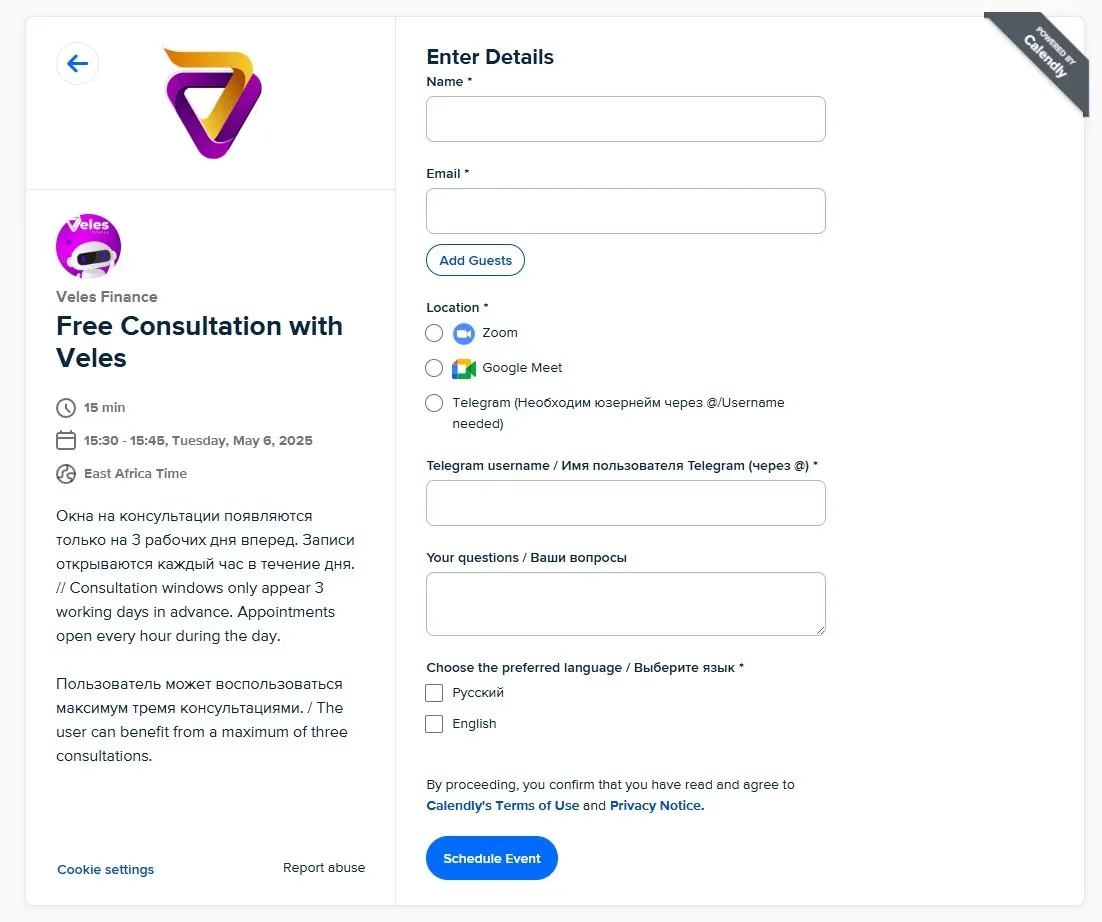The width and height of the screenshot is (1102, 922).
Task: Click the Google Meet icon
Action: [x=463, y=368]
